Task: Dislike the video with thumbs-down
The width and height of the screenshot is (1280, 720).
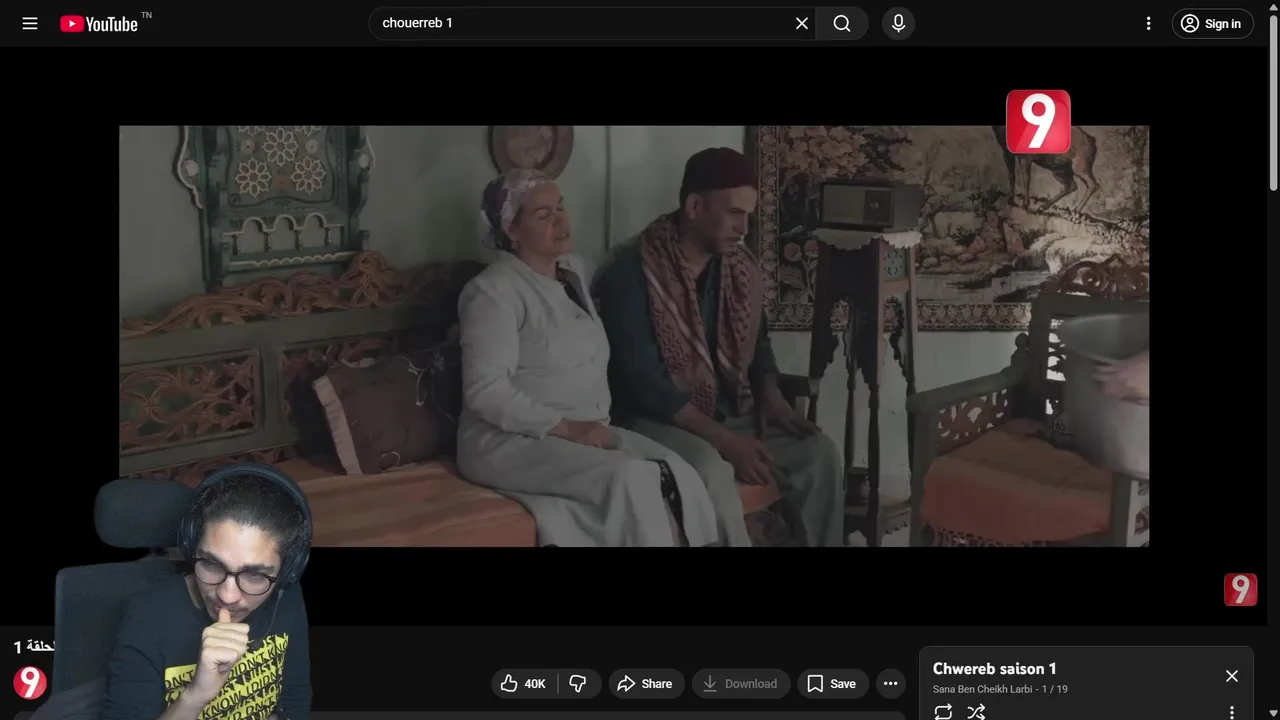Action: (x=578, y=684)
